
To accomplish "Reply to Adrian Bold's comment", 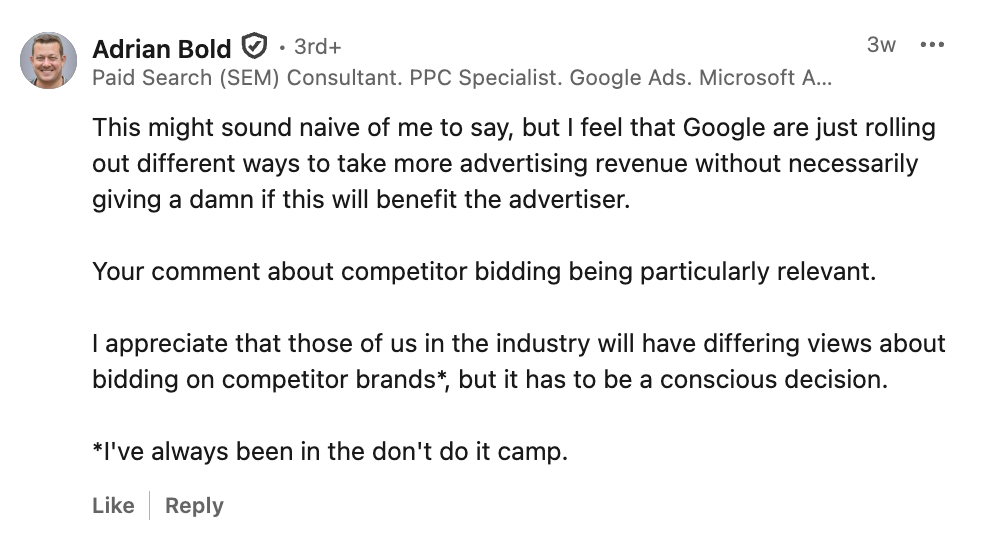I will pyautogui.click(x=194, y=506).
